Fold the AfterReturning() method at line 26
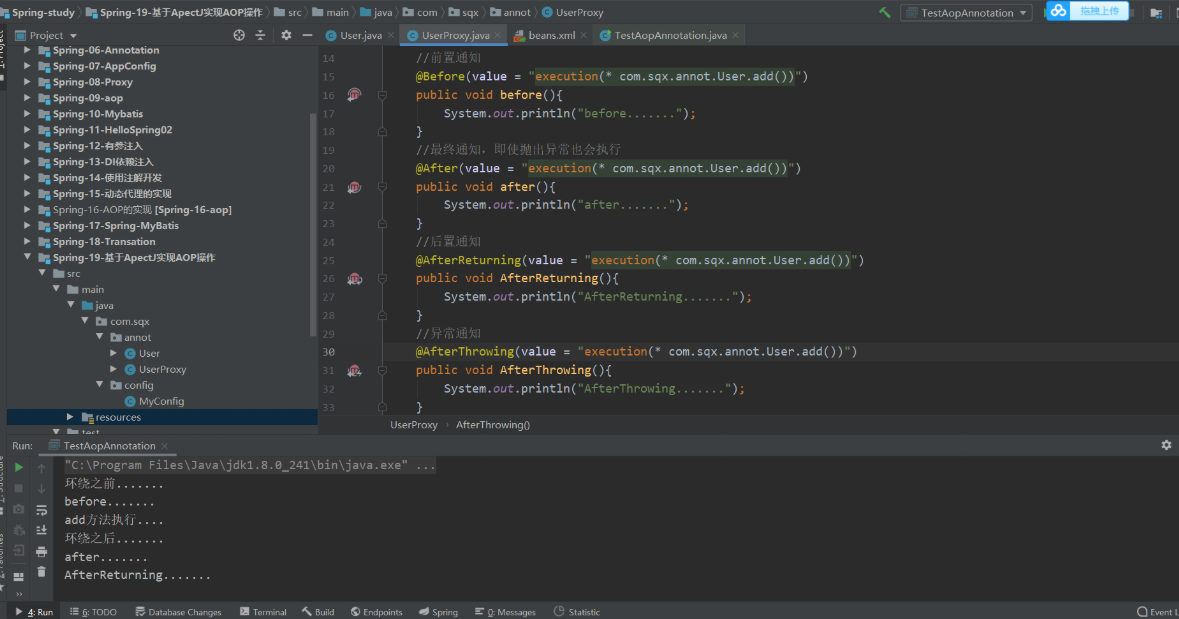The image size is (1179, 619). pyautogui.click(x=382, y=279)
